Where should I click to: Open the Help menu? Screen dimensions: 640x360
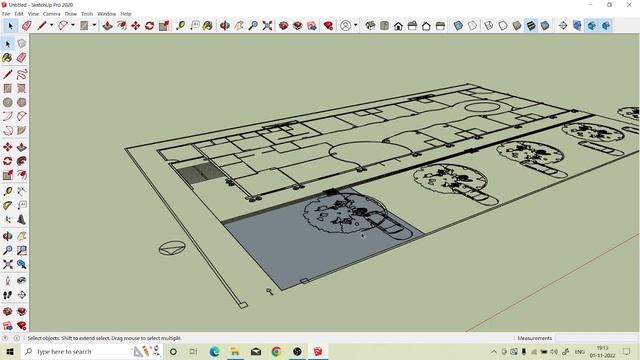pos(126,14)
